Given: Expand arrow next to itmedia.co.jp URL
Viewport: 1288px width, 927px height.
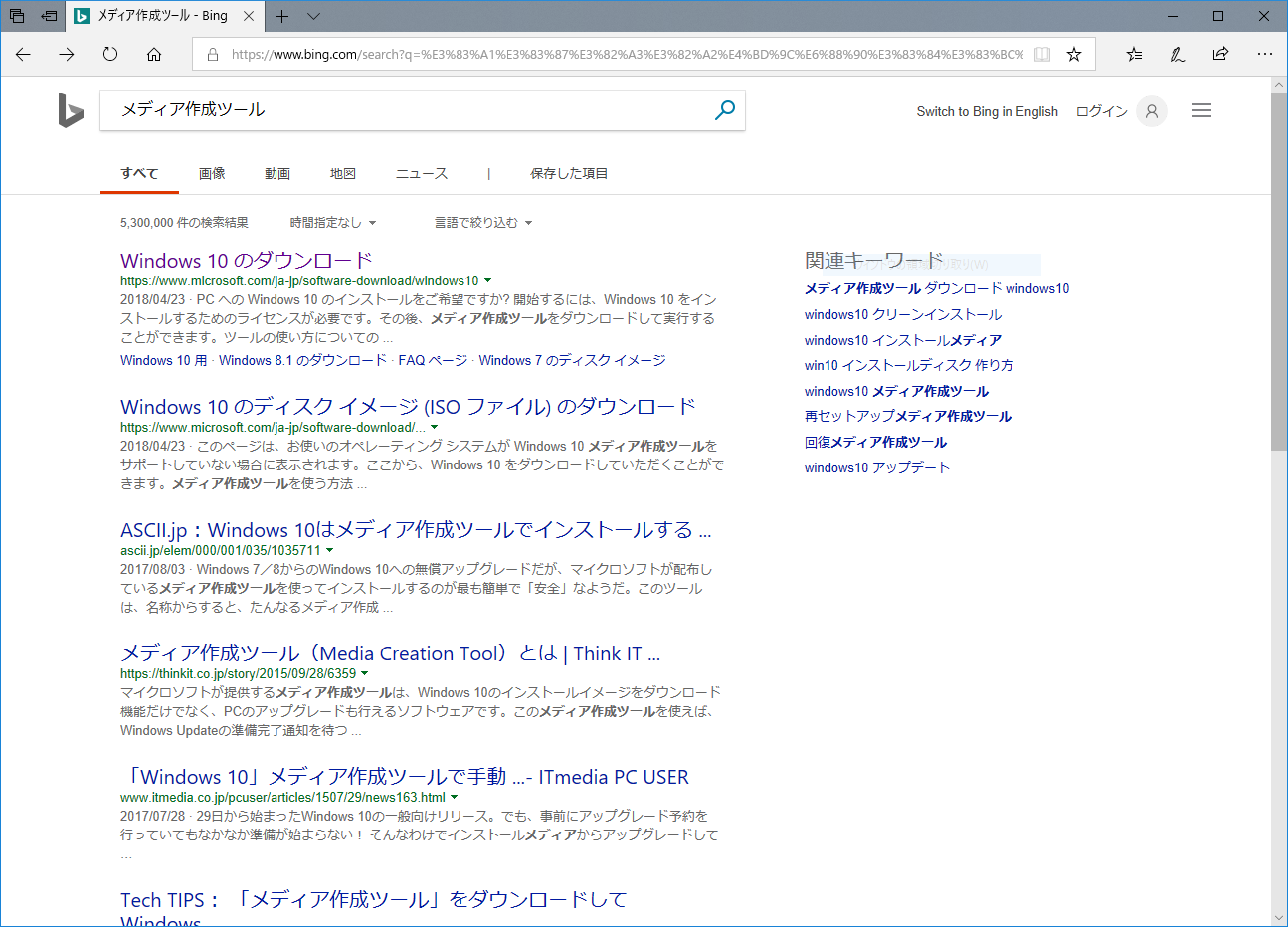Looking at the screenshot, I should (x=455, y=798).
